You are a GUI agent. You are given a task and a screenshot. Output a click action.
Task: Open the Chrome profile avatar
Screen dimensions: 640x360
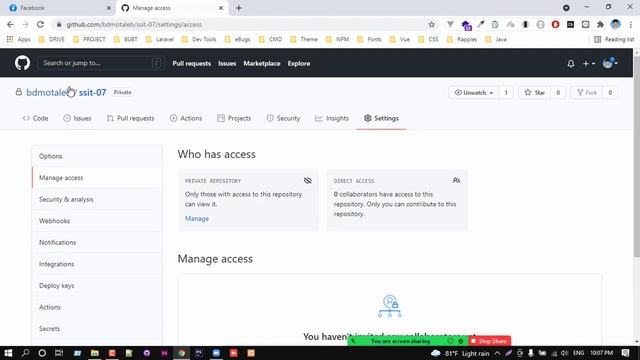pyautogui.click(x=616, y=24)
